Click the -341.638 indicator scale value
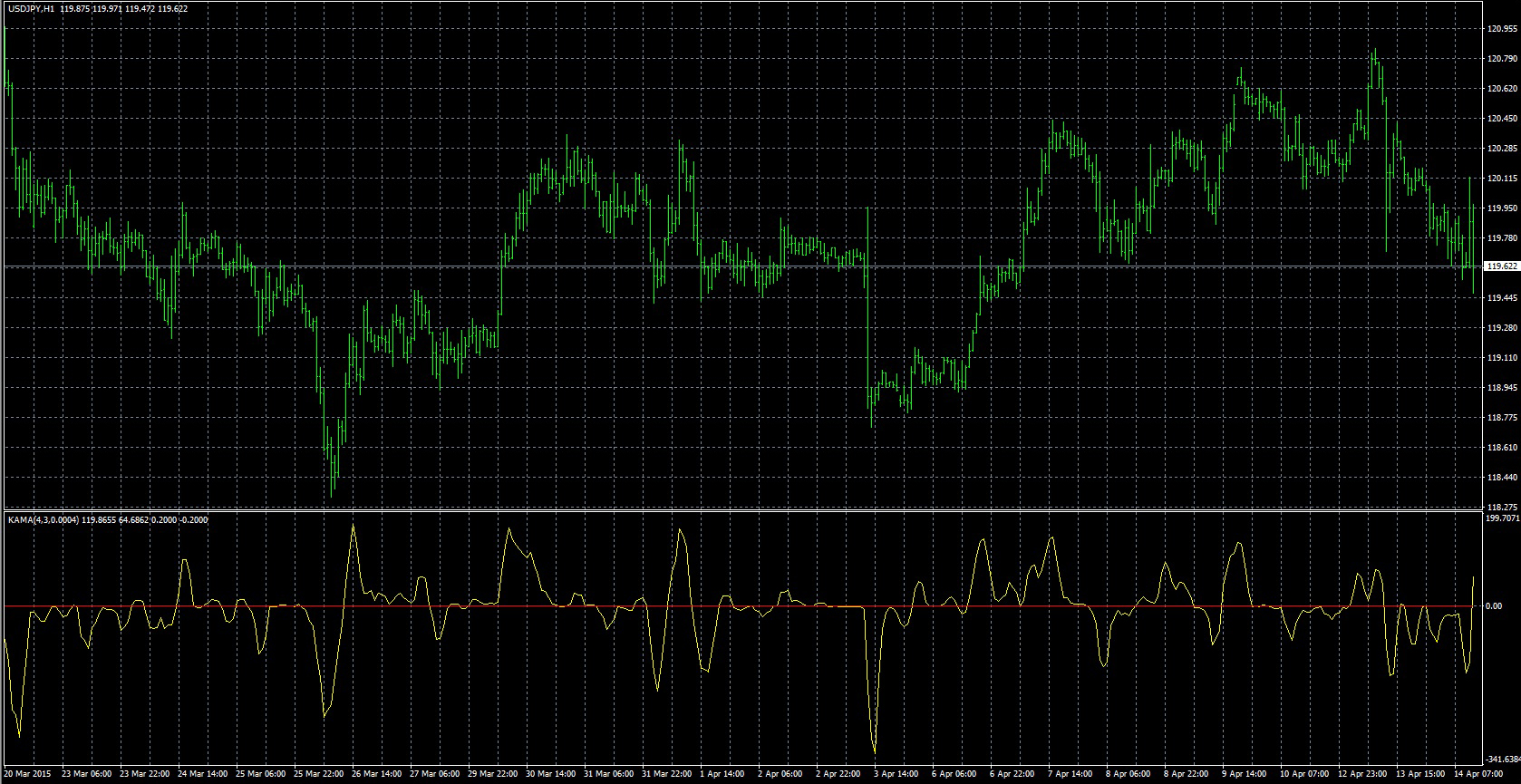The width and height of the screenshot is (1521, 784). coord(1503,760)
